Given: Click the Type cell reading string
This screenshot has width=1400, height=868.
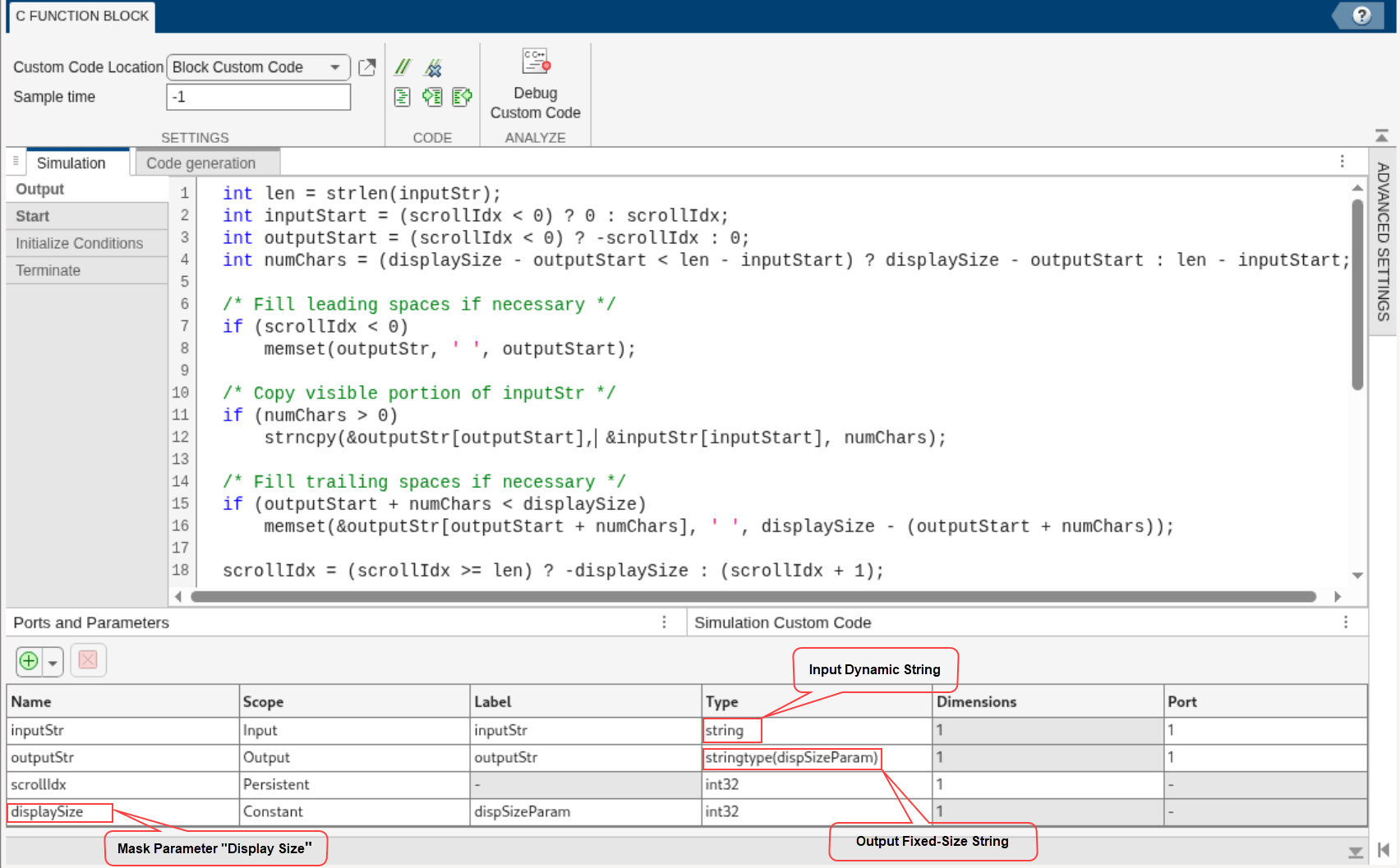Looking at the screenshot, I should click(817, 730).
